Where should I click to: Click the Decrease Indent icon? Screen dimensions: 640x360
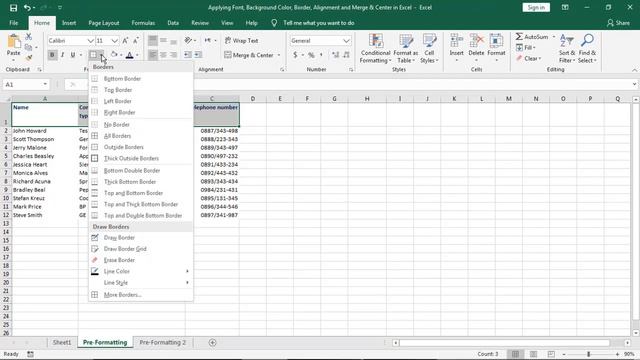pos(188,55)
